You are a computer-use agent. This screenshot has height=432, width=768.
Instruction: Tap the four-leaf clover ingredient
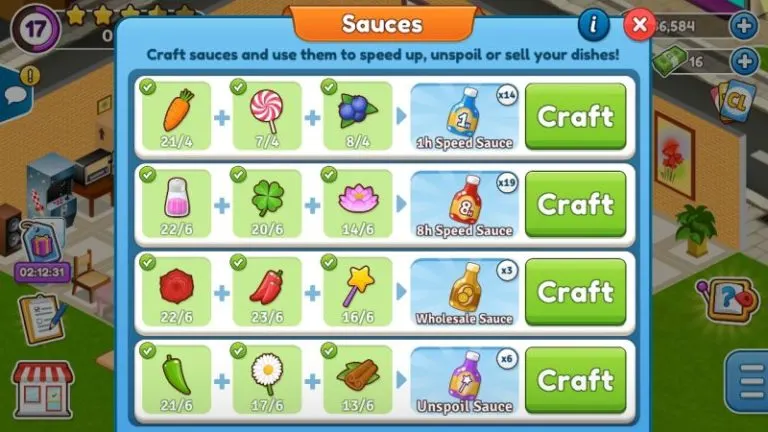267,204
